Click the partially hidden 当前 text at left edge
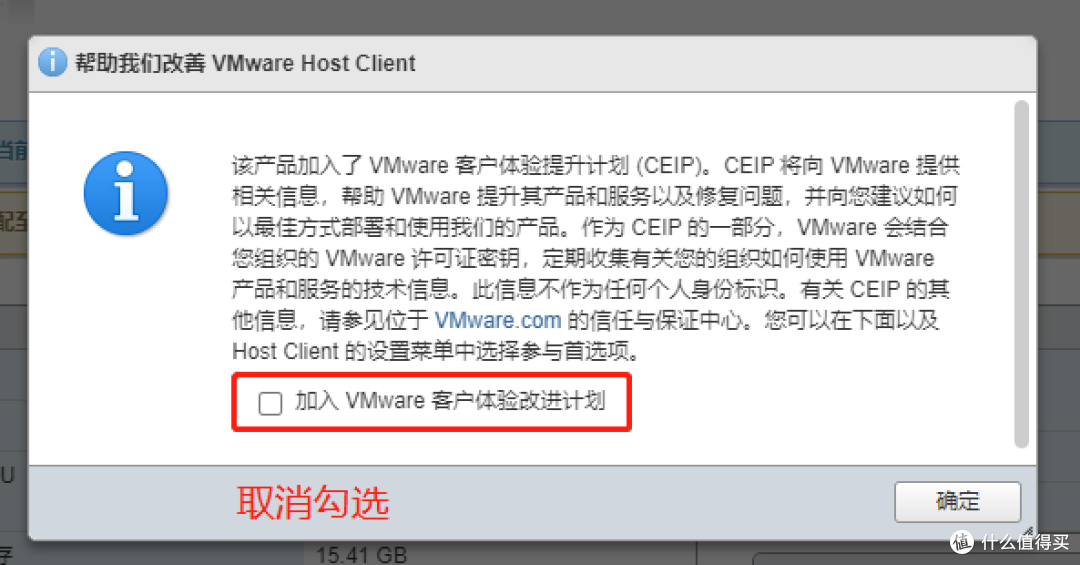The width and height of the screenshot is (1080, 565). click(13, 150)
